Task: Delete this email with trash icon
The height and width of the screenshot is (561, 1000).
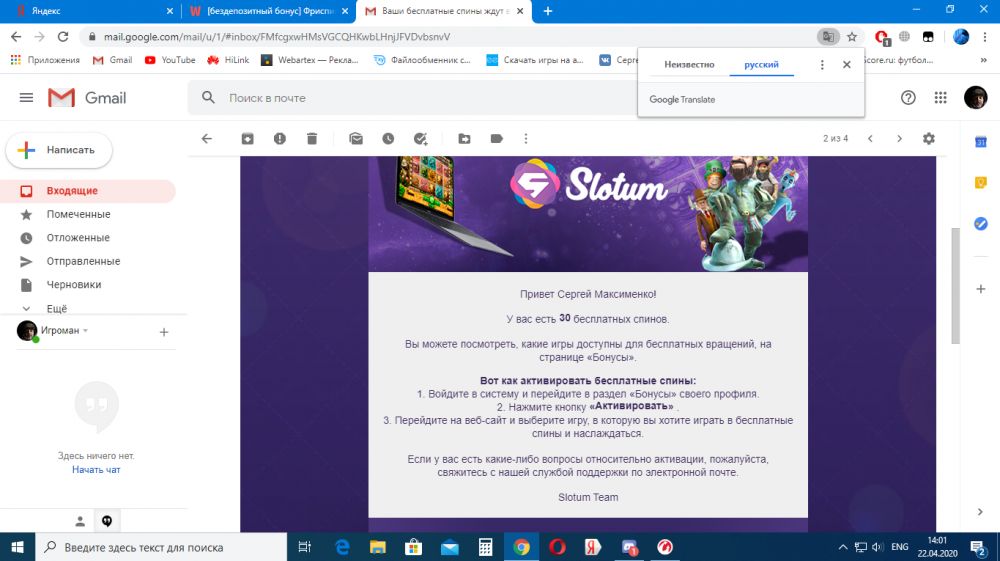Action: click(x=312, y=138)
